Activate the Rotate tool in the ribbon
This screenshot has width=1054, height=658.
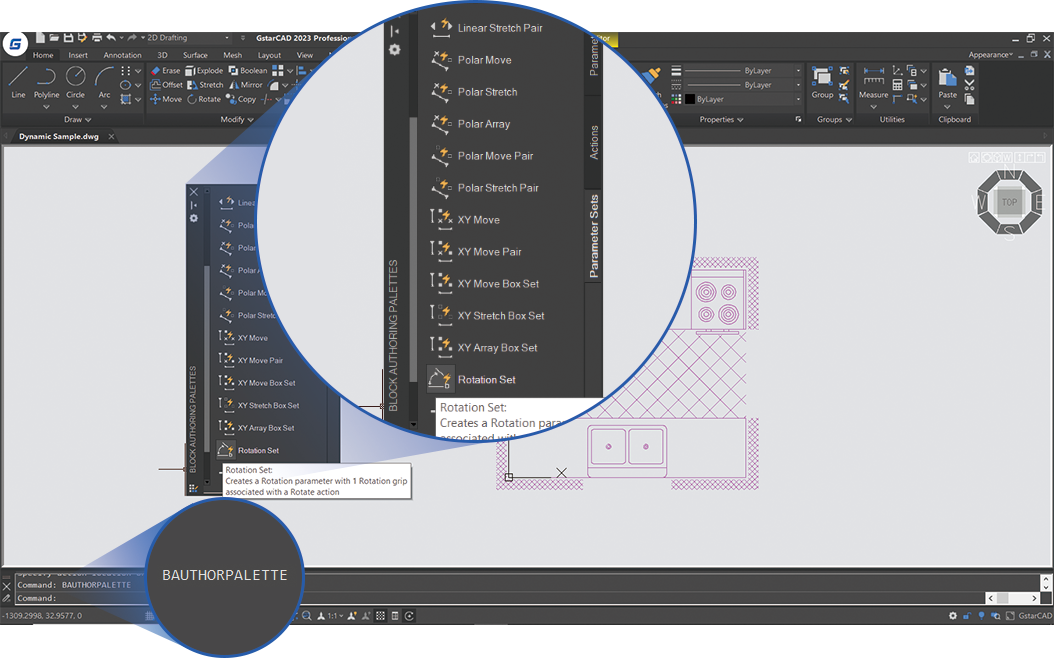(204, 99)
